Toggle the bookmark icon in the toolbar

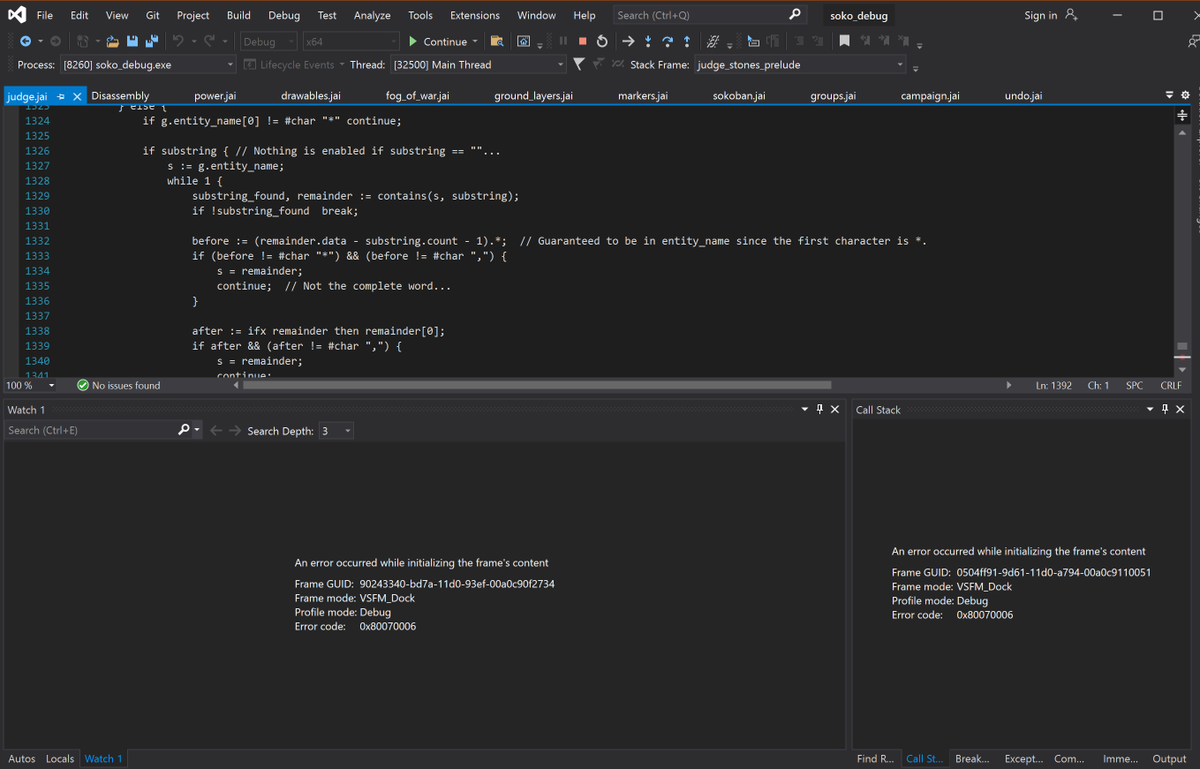(x=845, y=41)
